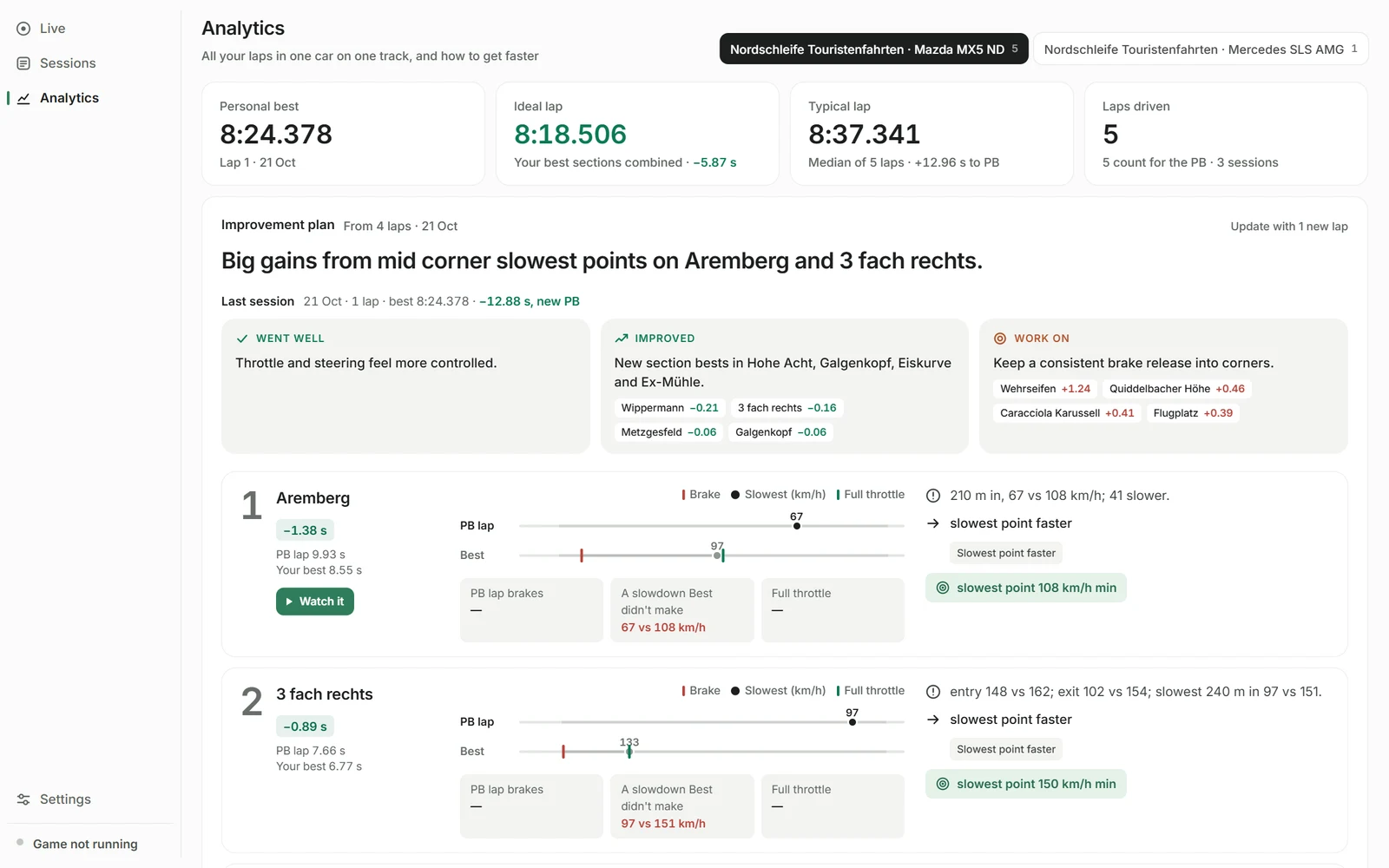The width and height of the screenshot is (1389, 868).
Task: Click arrow icon in 3 fach rechts advice
Action: point(933,720)
